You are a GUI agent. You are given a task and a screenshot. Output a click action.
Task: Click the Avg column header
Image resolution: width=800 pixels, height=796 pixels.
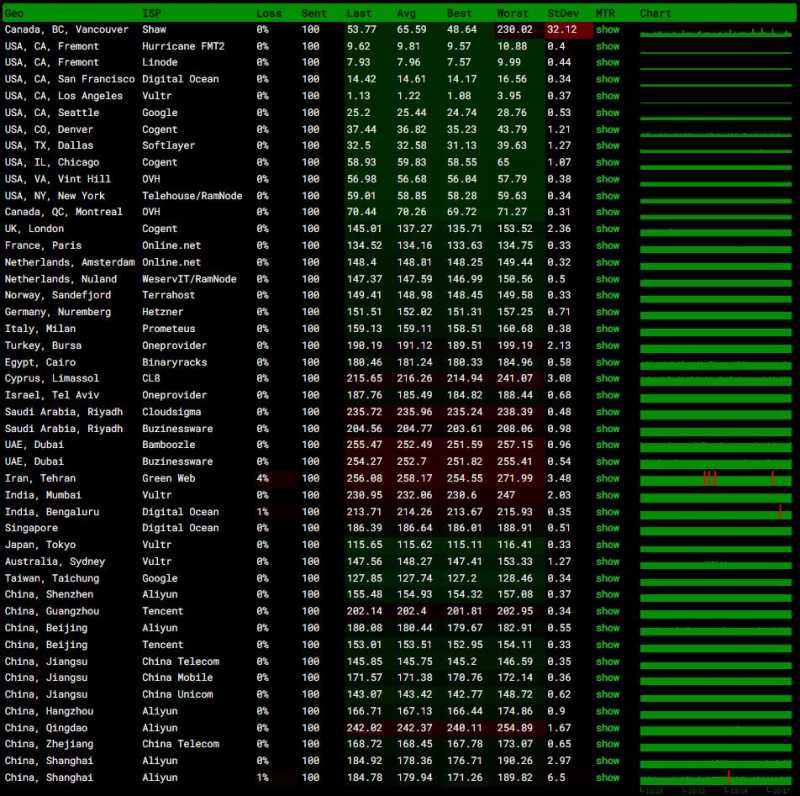click(407, 13)
